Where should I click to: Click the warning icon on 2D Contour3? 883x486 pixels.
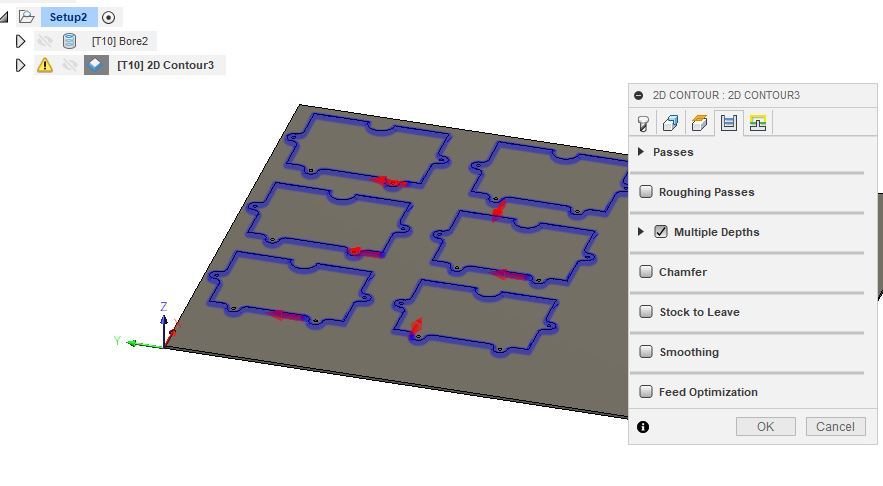(x=45, y=65)
